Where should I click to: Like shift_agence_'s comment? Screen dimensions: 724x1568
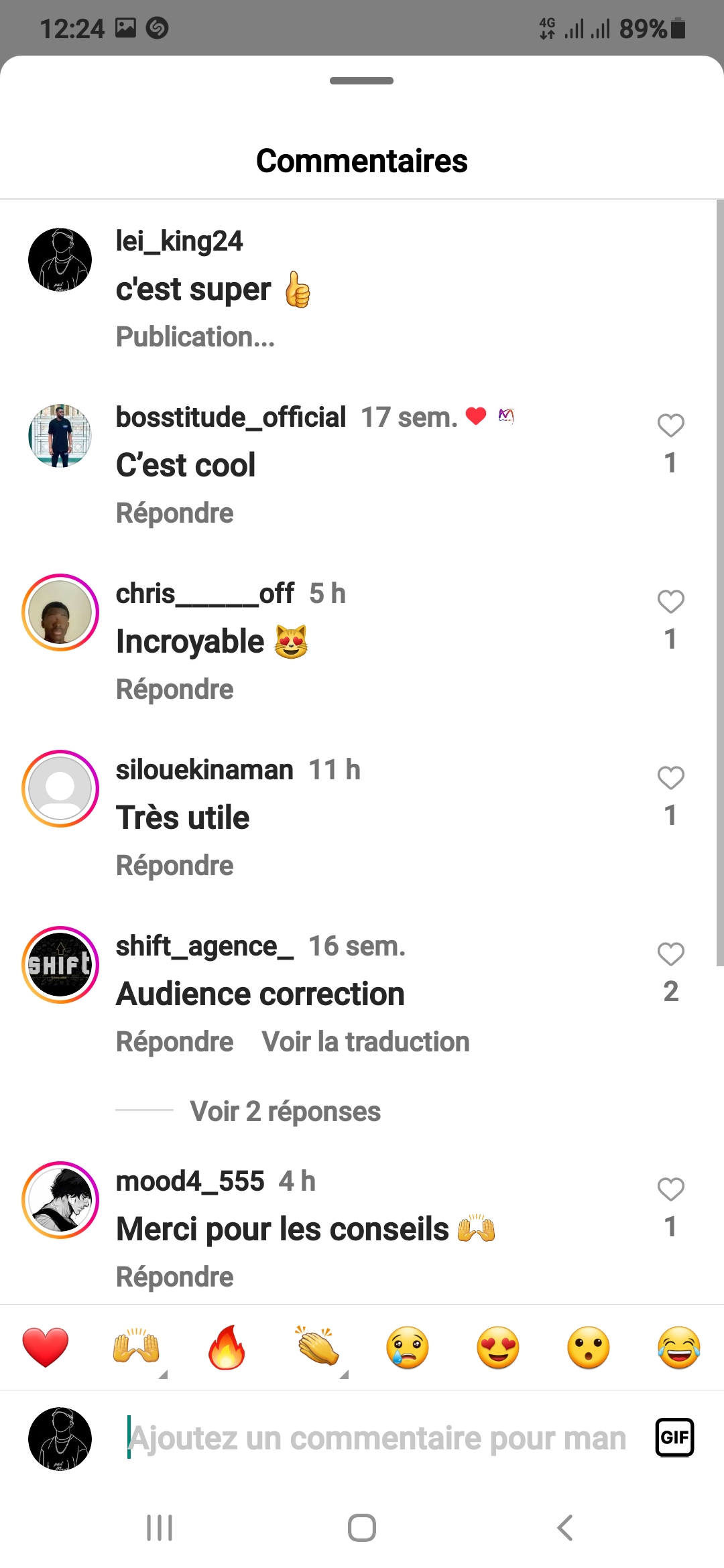[x=670, y=954]
